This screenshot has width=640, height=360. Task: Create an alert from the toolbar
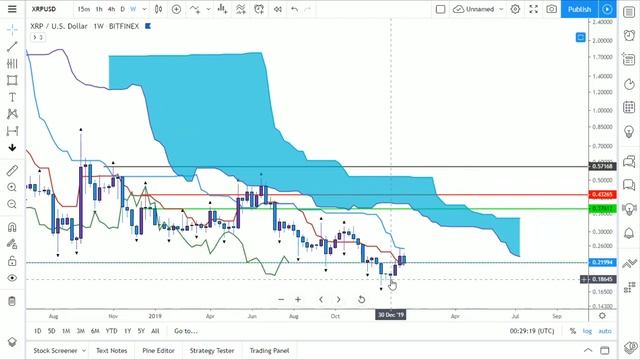(259, 9)
